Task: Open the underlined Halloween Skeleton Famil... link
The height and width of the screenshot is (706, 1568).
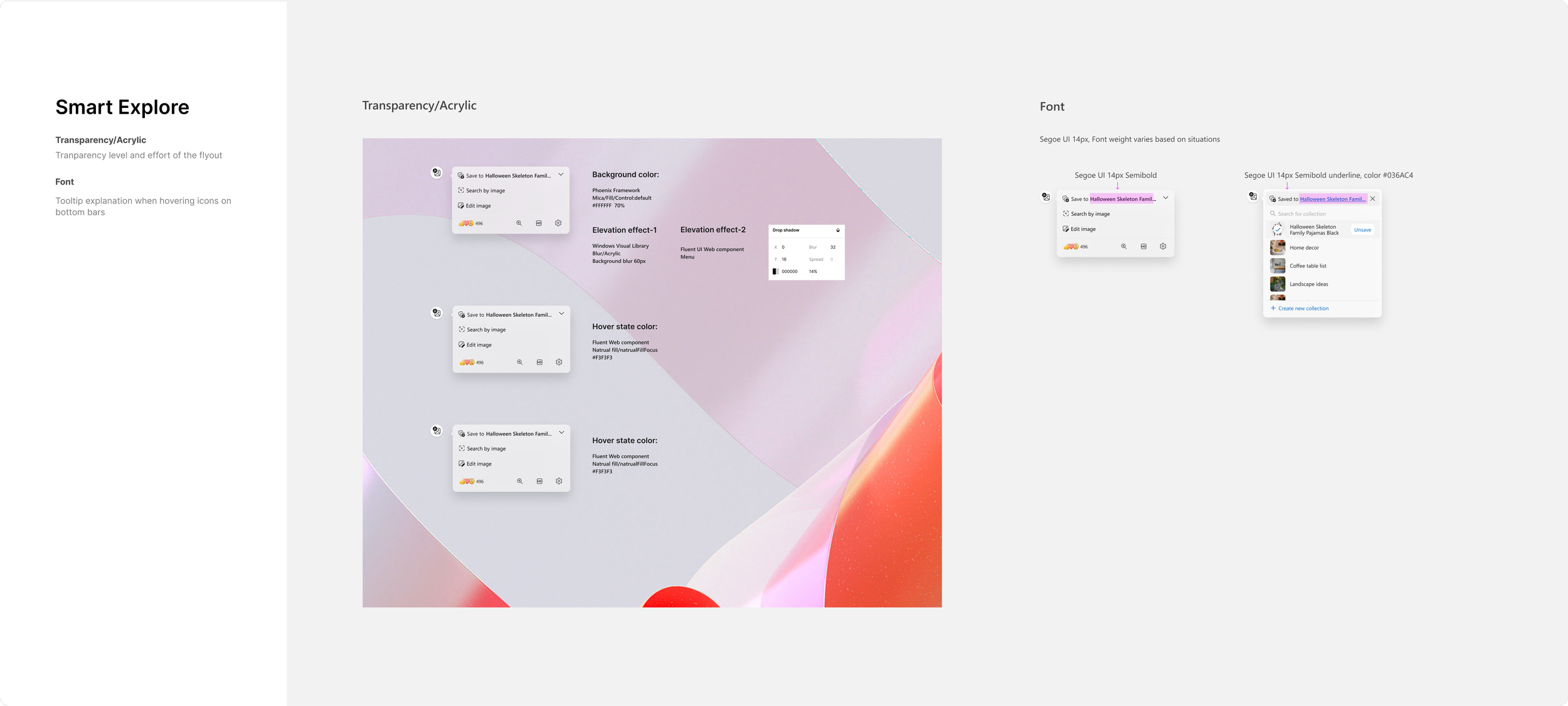Action: point(1332,199)
